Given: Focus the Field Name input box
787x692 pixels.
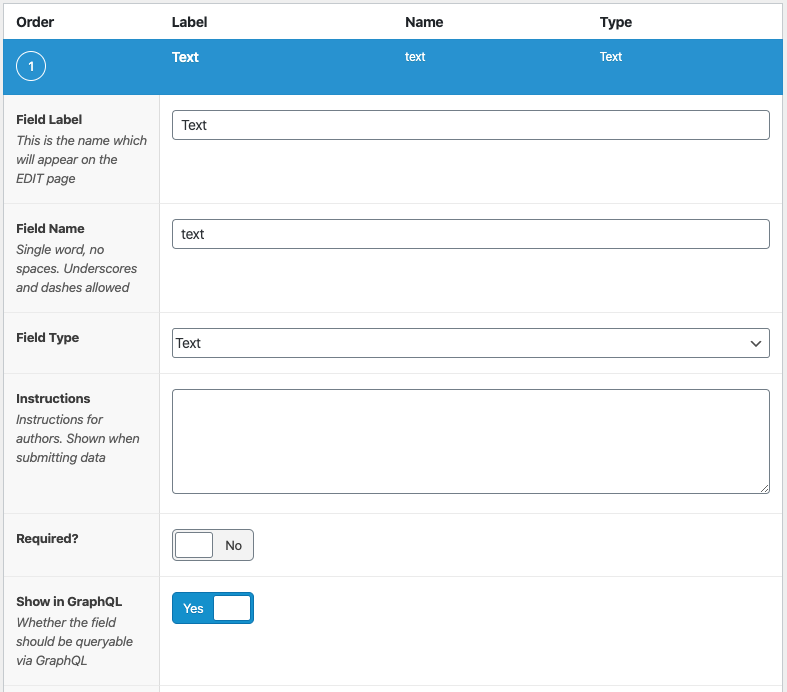Looking at the screenshot, I should (x=470, y=234).
